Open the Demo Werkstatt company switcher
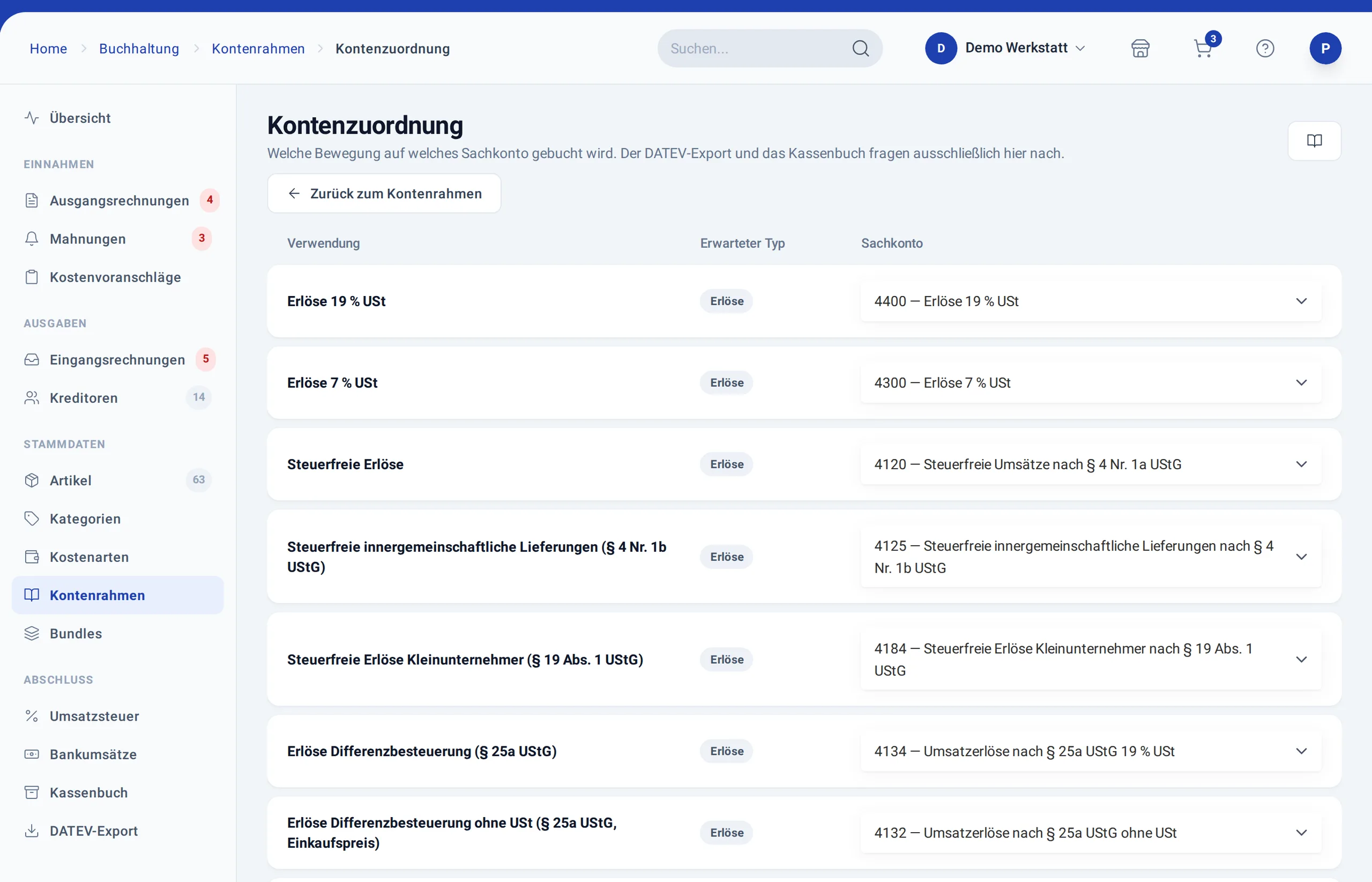1372x882 pixels. coord(1005,48)
